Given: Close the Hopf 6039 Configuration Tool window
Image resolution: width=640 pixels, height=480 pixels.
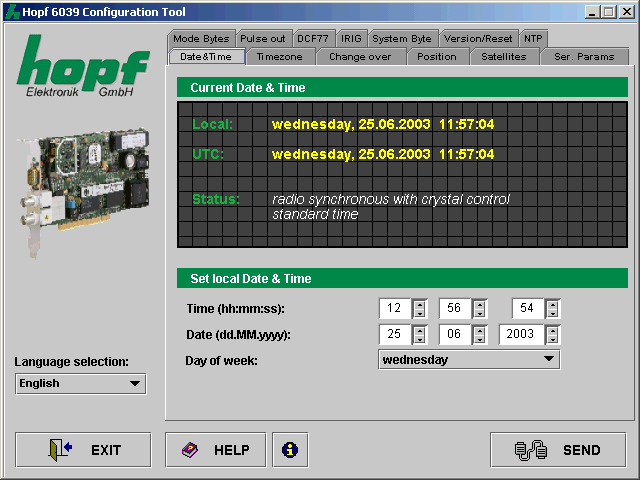Looking at the screenshot, I should point(627,12).
